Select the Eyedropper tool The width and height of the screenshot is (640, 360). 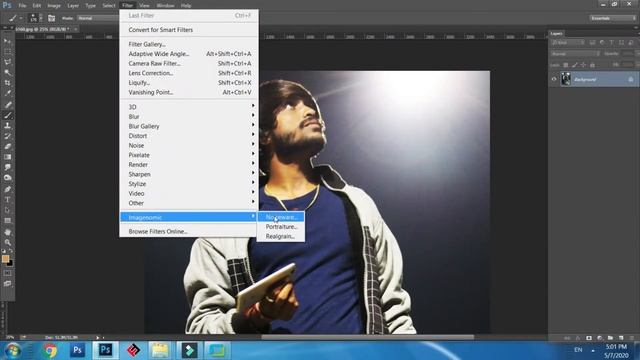click(x=7, y=93)
